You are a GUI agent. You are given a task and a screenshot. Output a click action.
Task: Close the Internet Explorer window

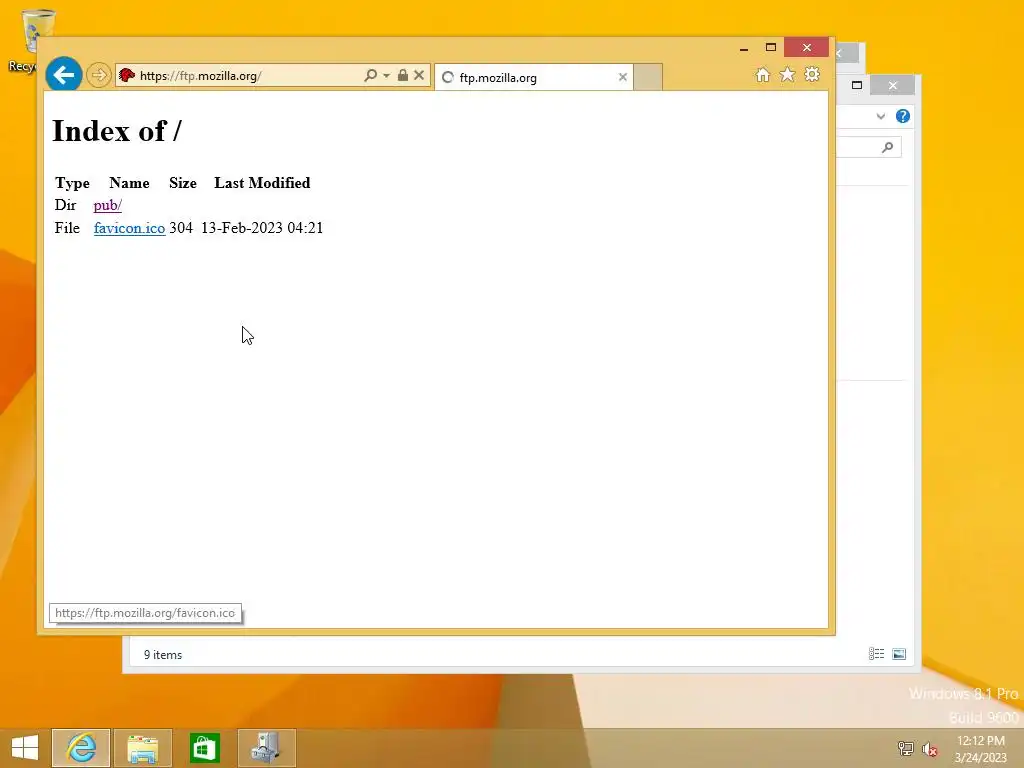[x=807, y=48]
